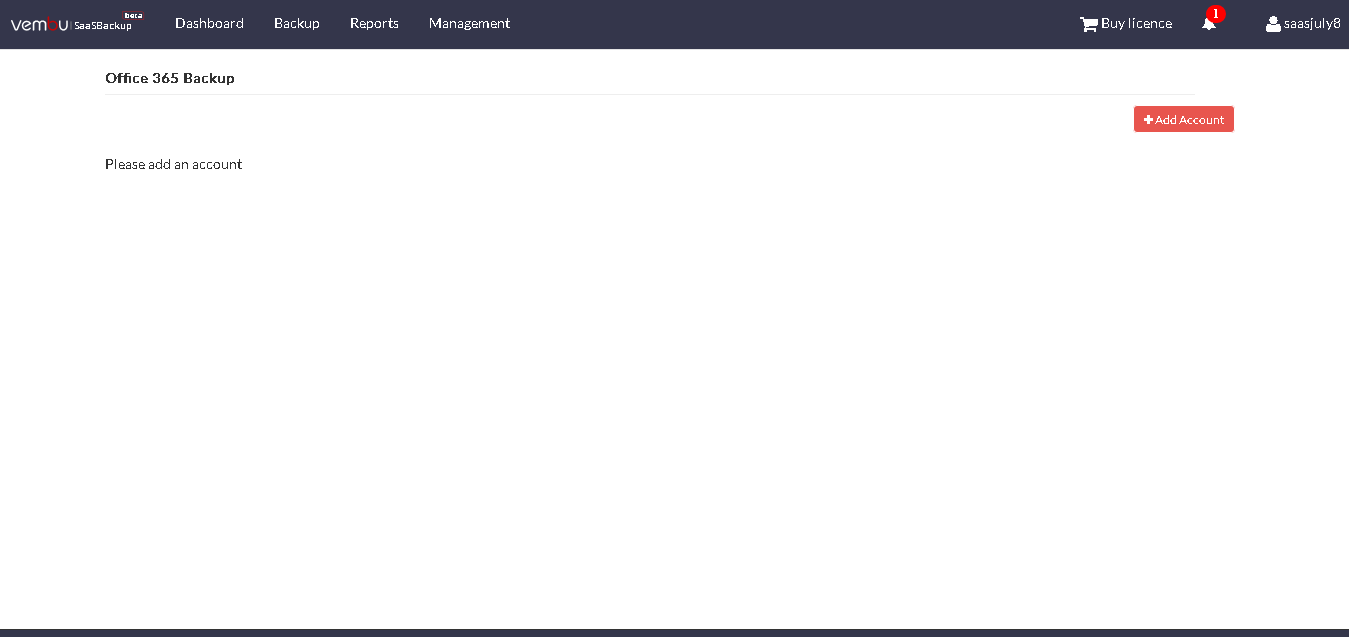Open the saasjuly8 user account menu

click(x=1303, y=23)
